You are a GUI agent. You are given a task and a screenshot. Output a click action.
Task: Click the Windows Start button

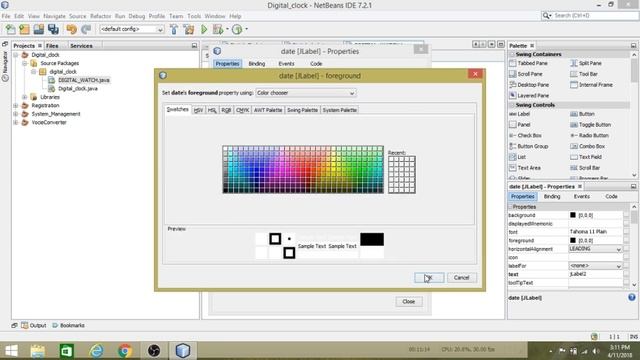11,351
